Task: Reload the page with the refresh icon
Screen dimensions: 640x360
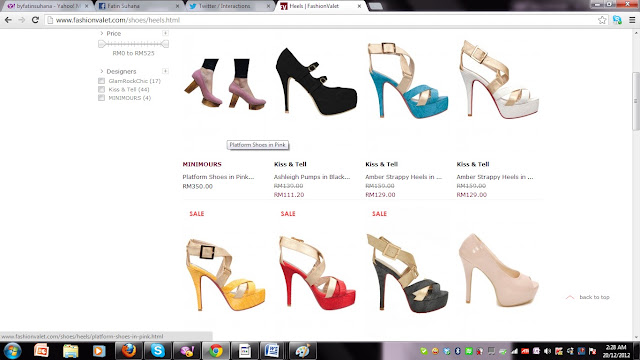Action: 35,20
